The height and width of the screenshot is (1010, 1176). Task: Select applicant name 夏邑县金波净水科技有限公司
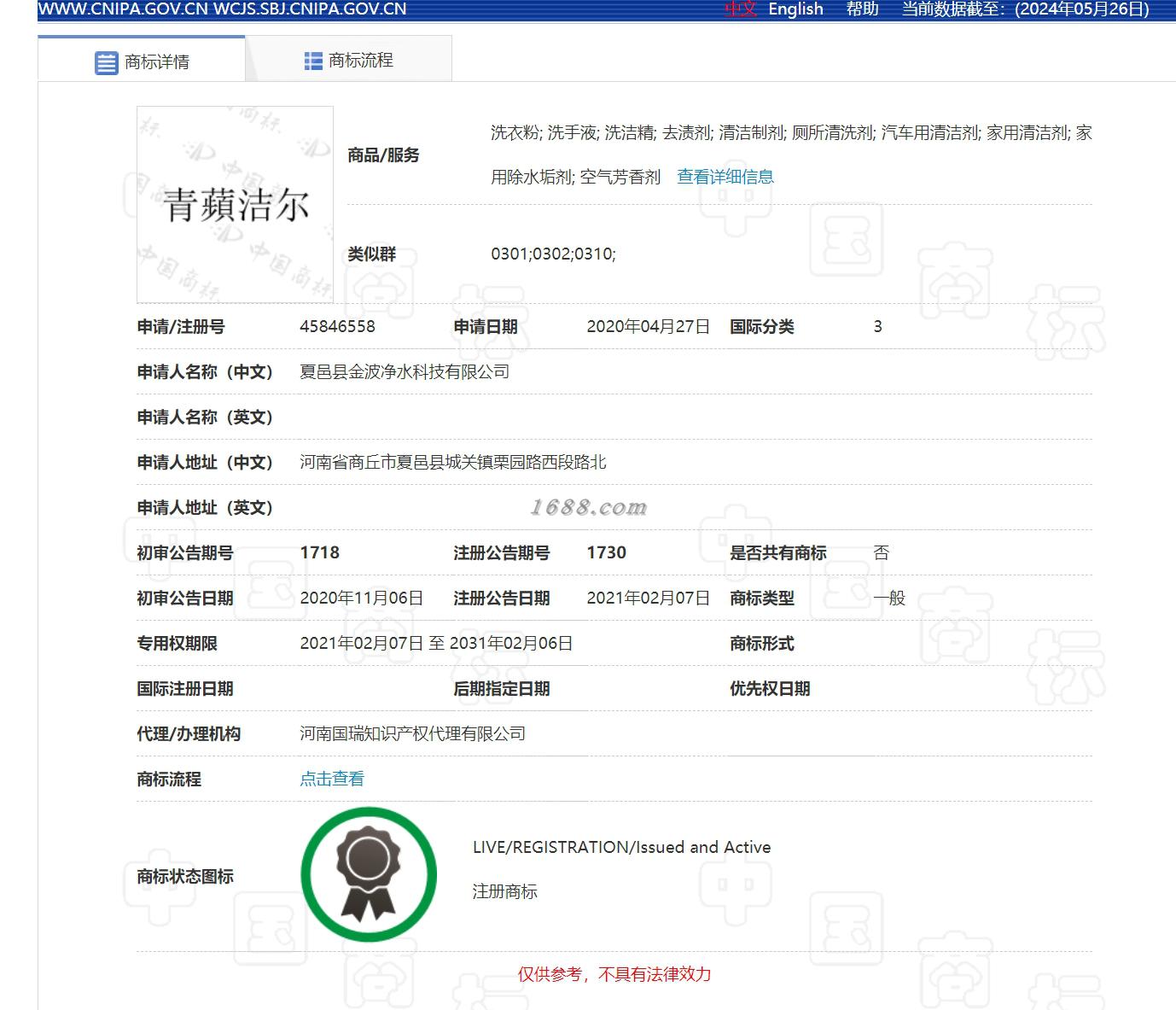coord(405,371)
